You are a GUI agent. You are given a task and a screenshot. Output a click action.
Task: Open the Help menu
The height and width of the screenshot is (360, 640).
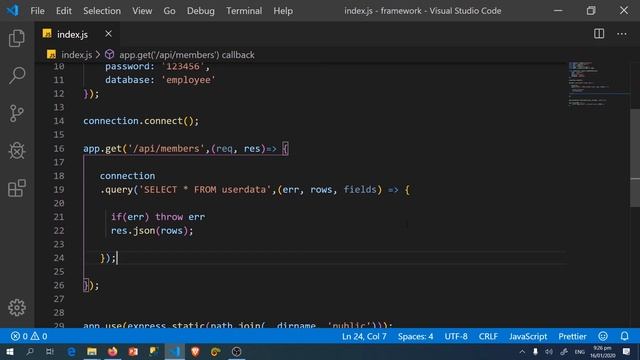click(283, 11)
